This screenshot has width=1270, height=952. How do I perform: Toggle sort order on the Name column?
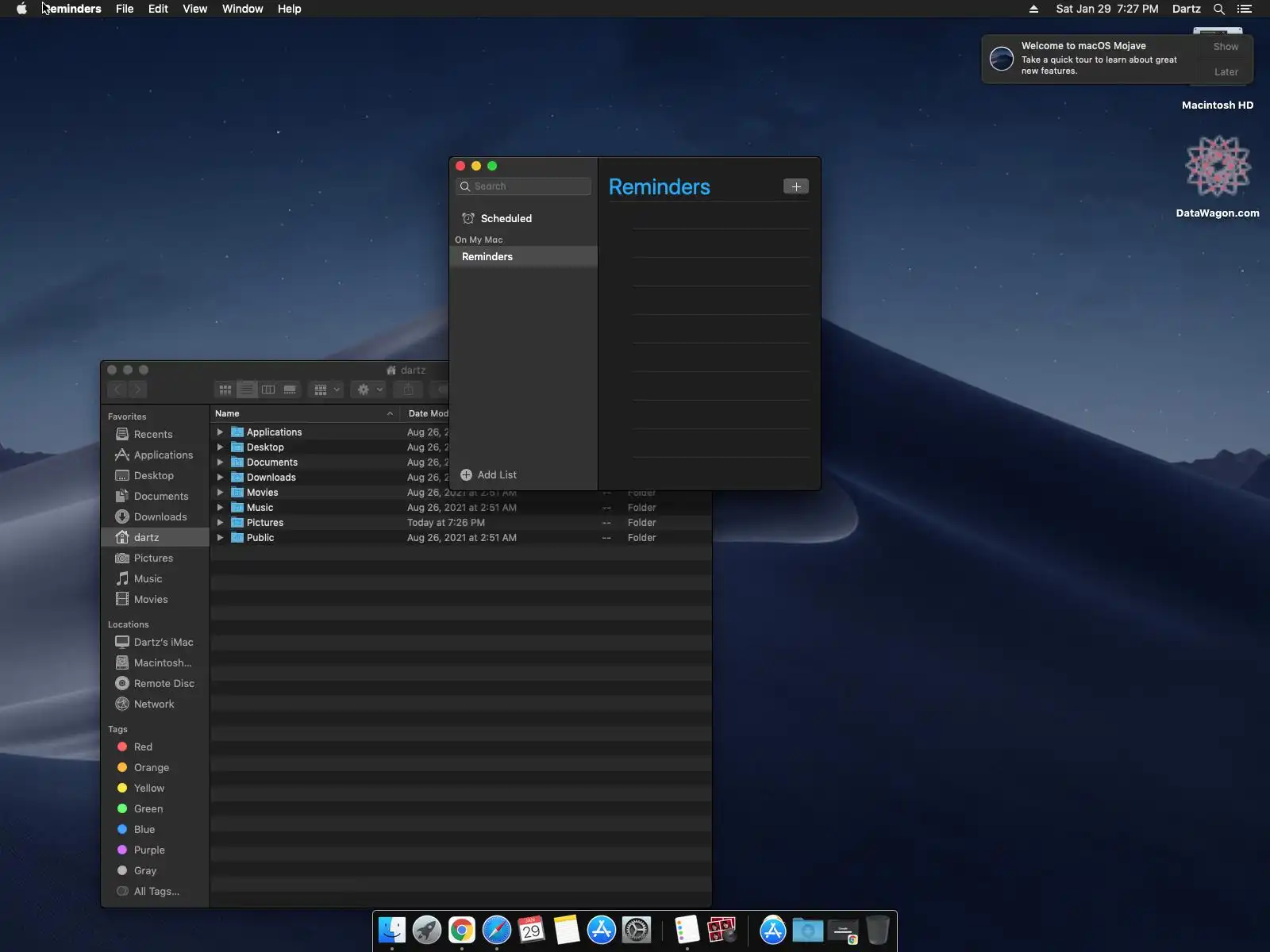click(x=305, y=413)
